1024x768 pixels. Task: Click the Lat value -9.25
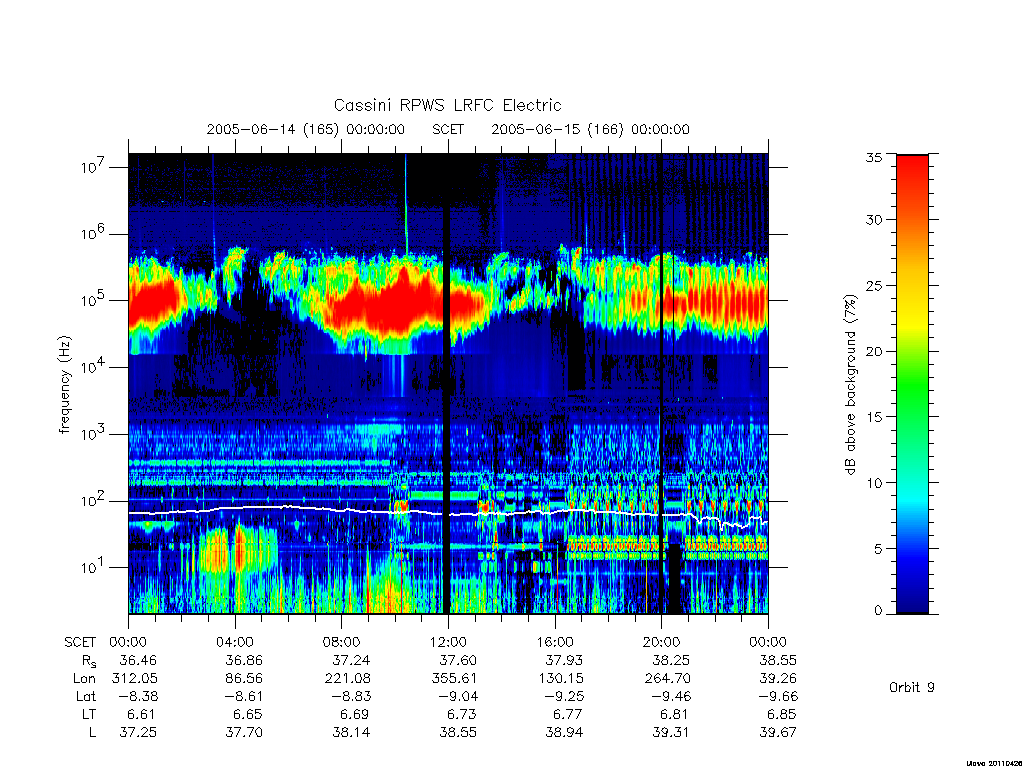[561, 697]
